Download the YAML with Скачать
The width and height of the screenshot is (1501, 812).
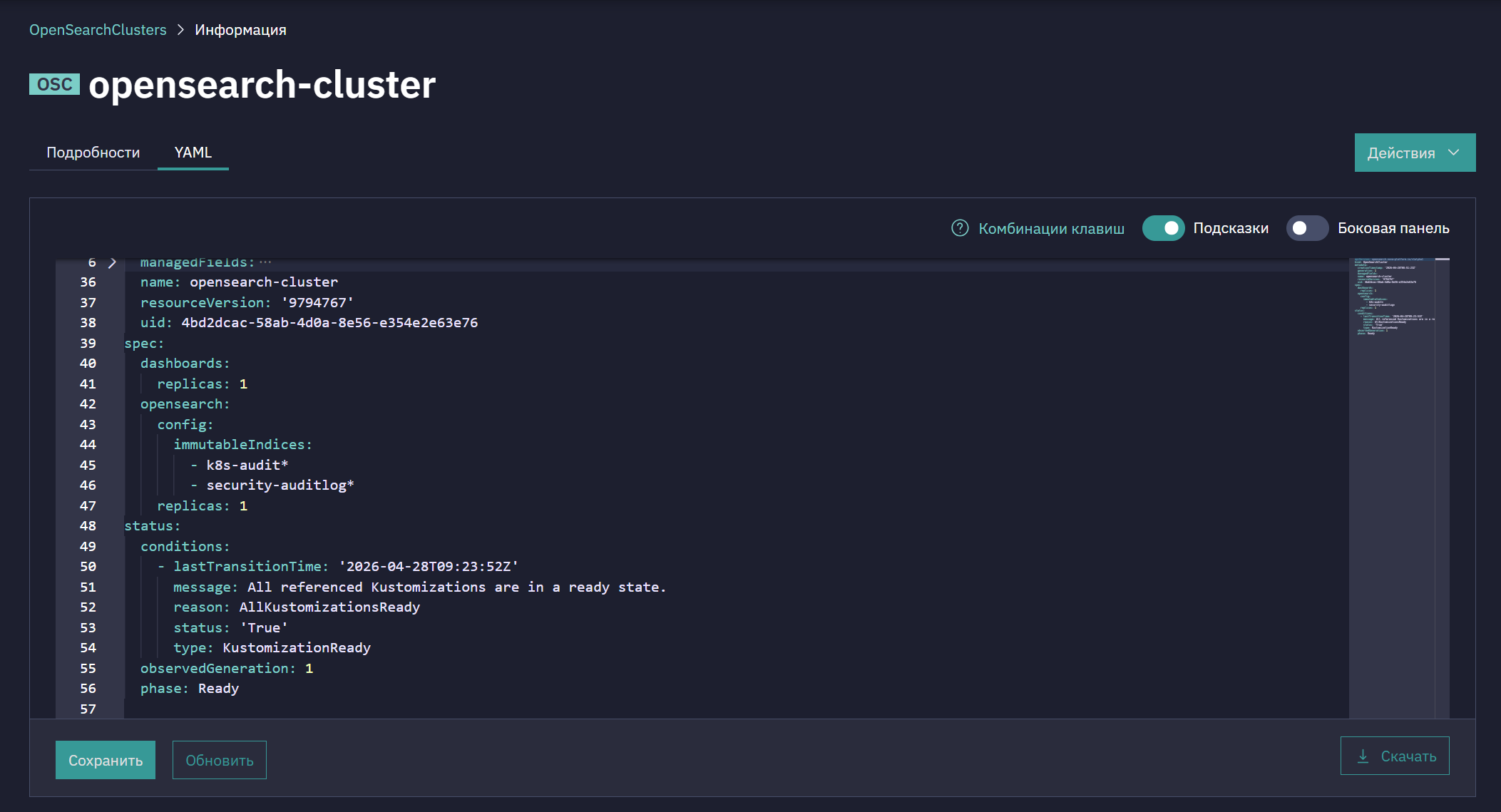1395,756
